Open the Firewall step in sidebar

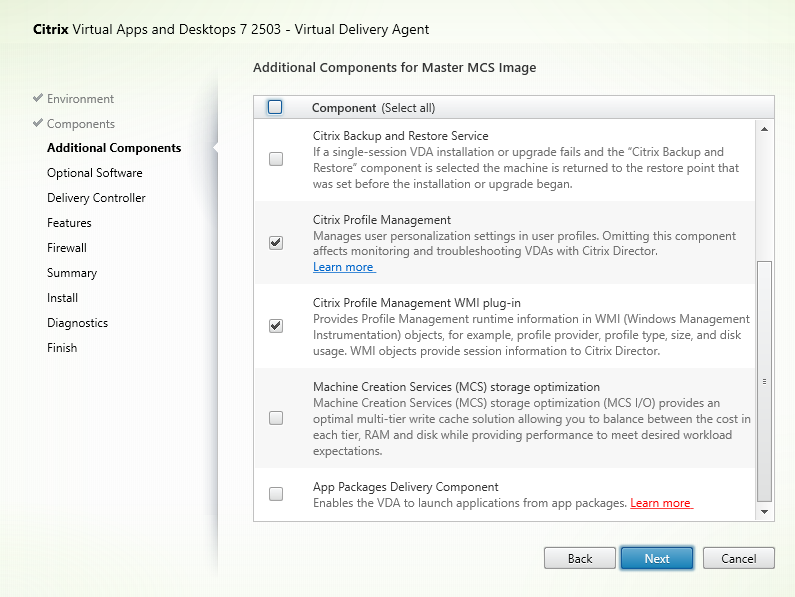pyautogui.click(x=67, y=248)
